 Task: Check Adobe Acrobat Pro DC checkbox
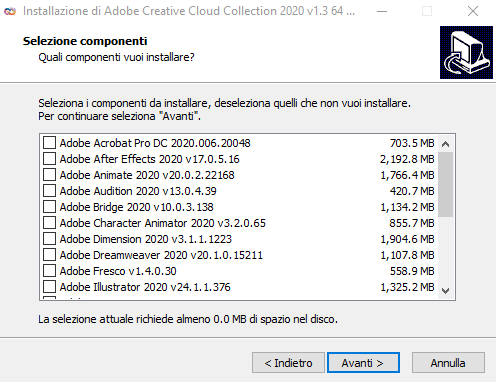(x=49, y=143)
